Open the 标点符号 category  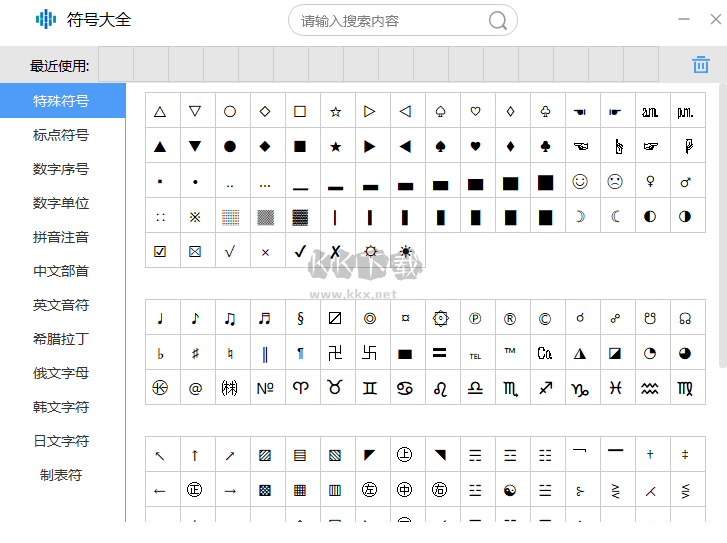(61, 135)
